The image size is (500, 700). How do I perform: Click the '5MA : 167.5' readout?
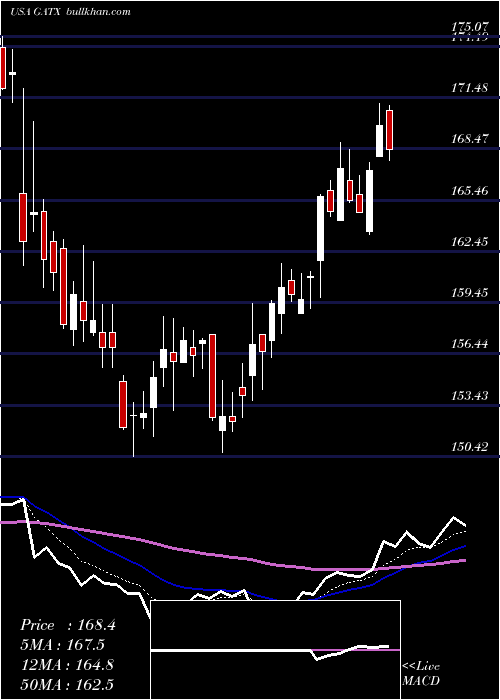[62, 645]
